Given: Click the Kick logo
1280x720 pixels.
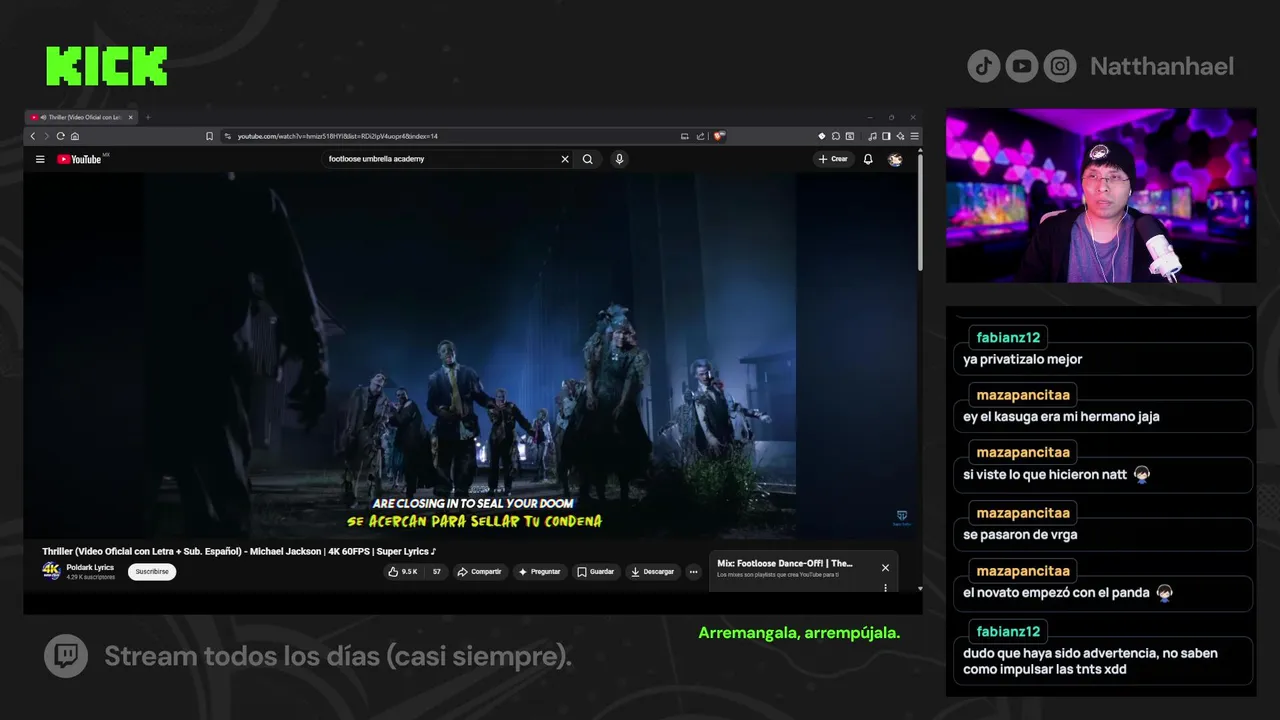Looking at the screenshot, I should (x=107, y=66).
